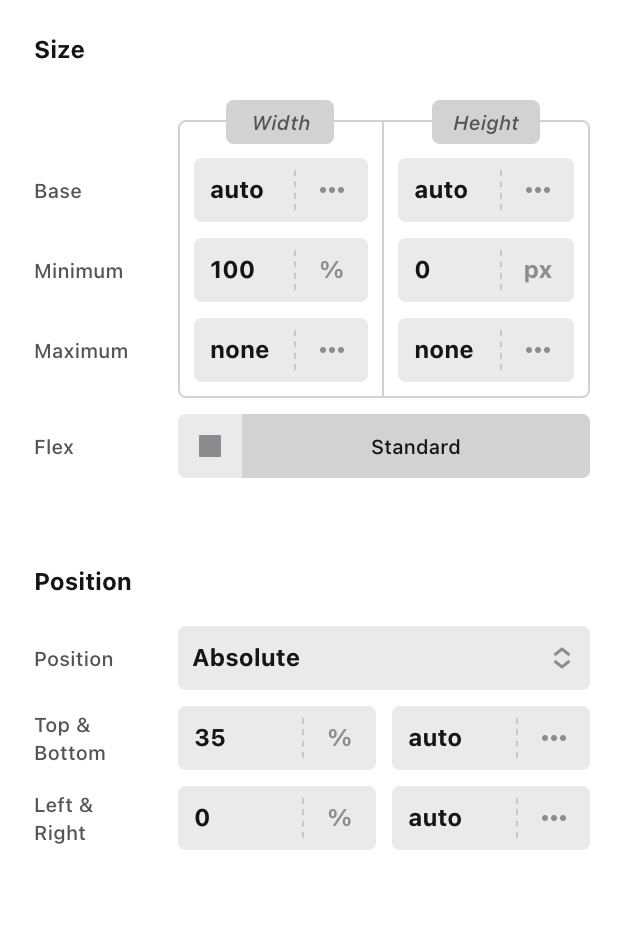624x926 pixels.
Task: Toggle the Left value percent unit
Action: tap(340, 818)
